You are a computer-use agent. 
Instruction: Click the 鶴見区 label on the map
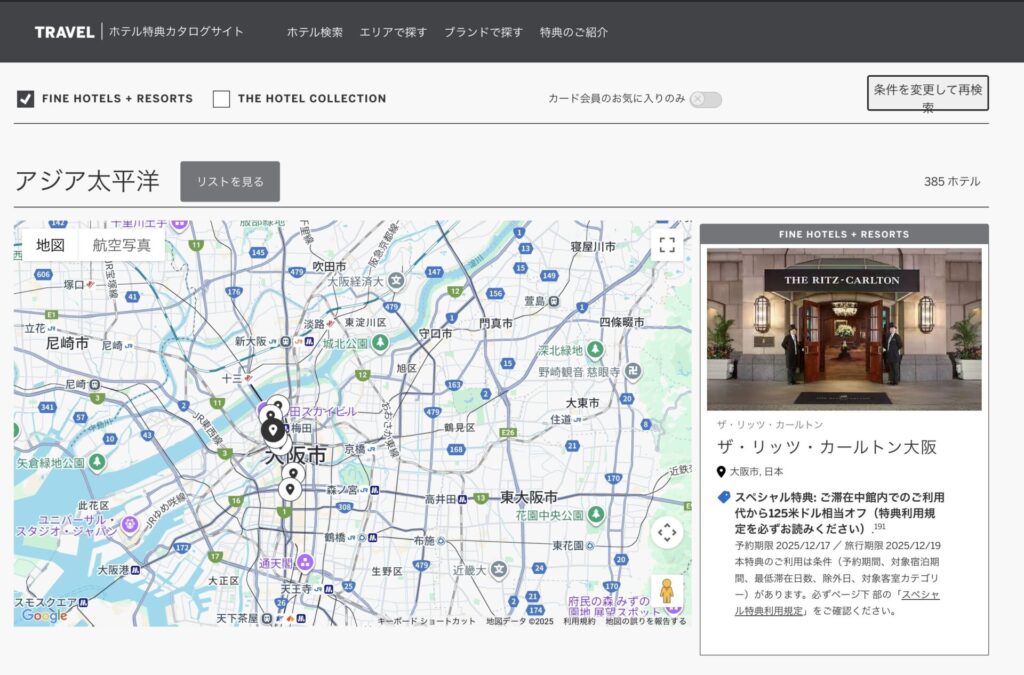coord(460,428)
